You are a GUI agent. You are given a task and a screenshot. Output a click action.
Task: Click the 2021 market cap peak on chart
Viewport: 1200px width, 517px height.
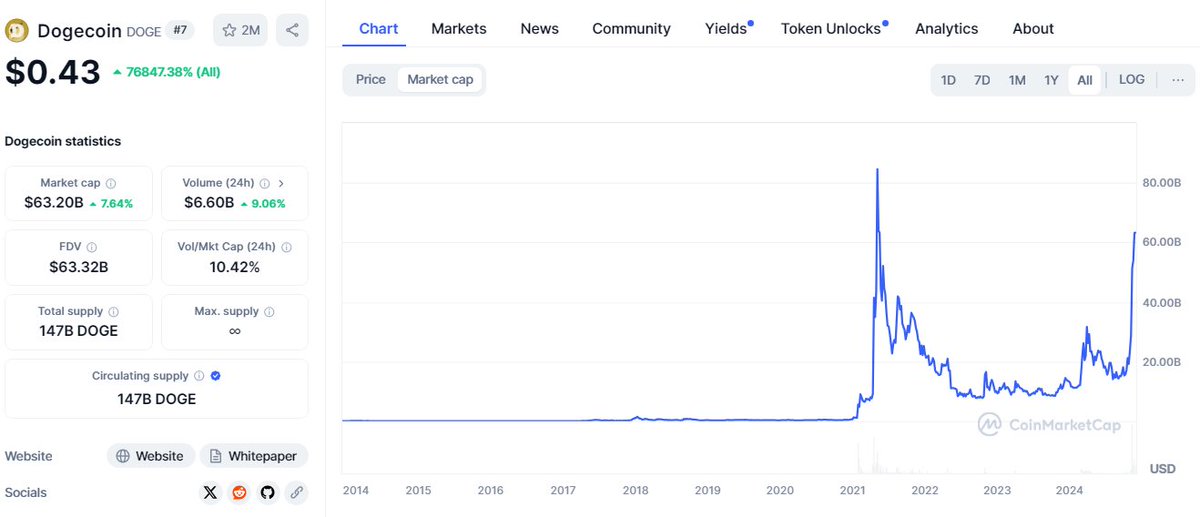pos(877,171)
